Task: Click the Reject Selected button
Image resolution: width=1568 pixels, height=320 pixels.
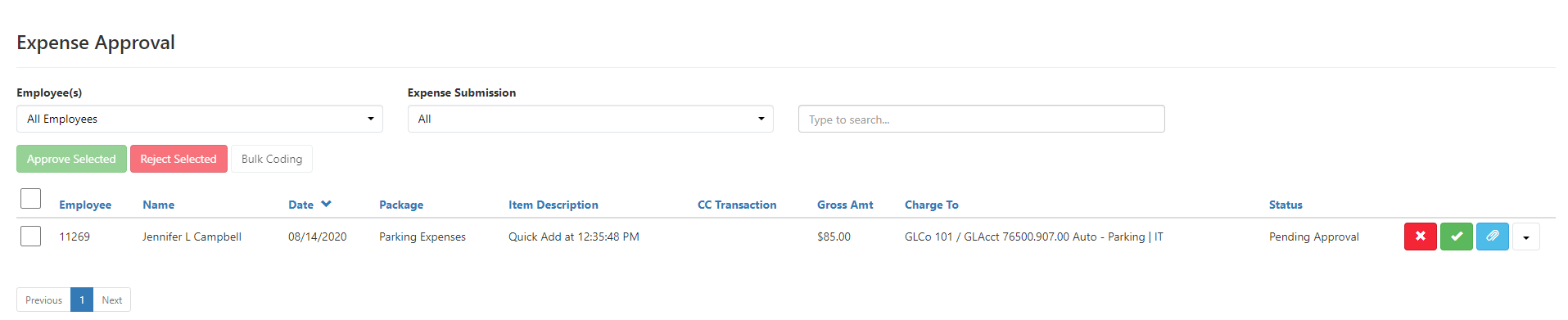Action: coord(178,159)
